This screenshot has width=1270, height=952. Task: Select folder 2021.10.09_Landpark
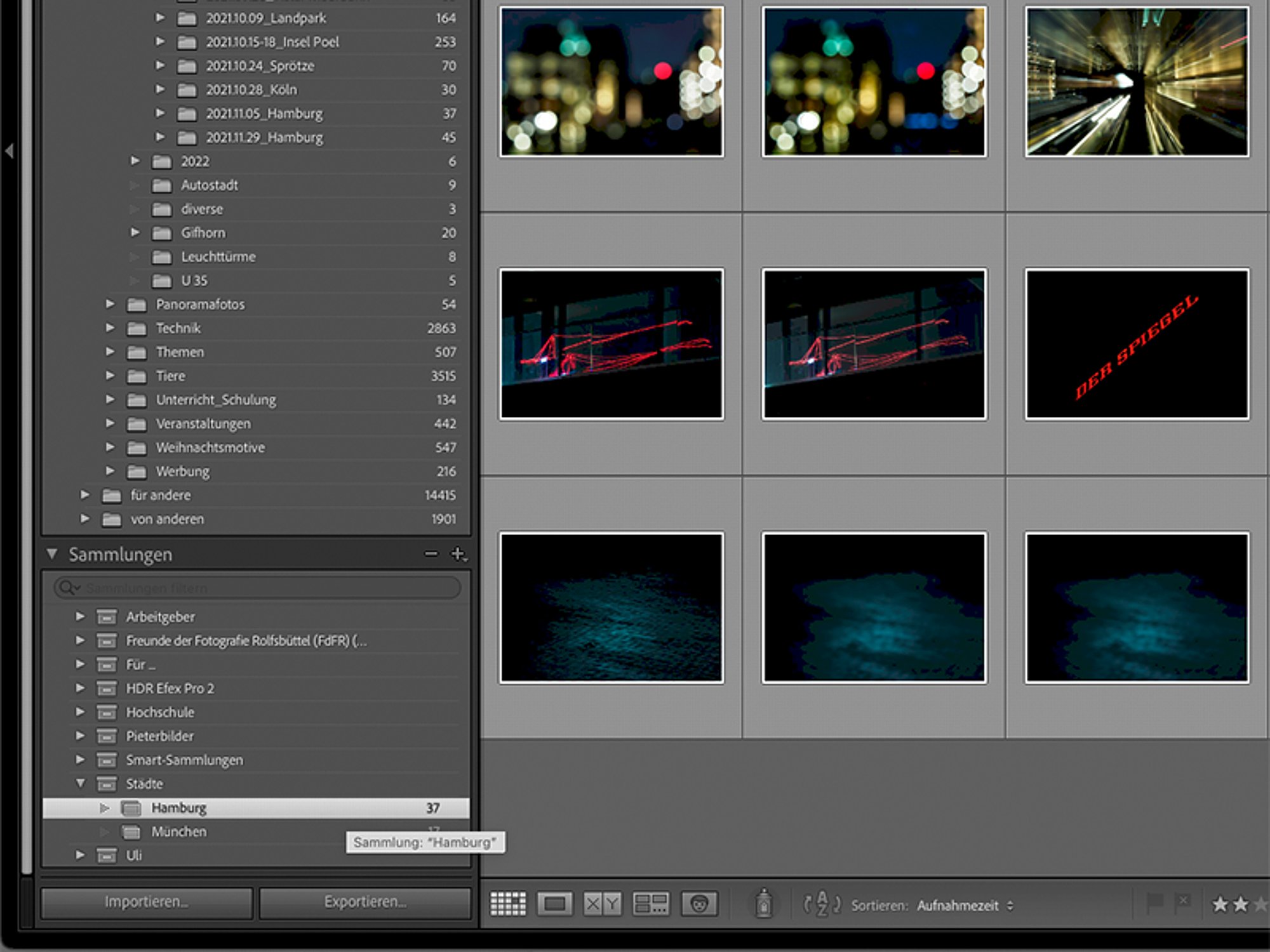(x=266, y=18)
